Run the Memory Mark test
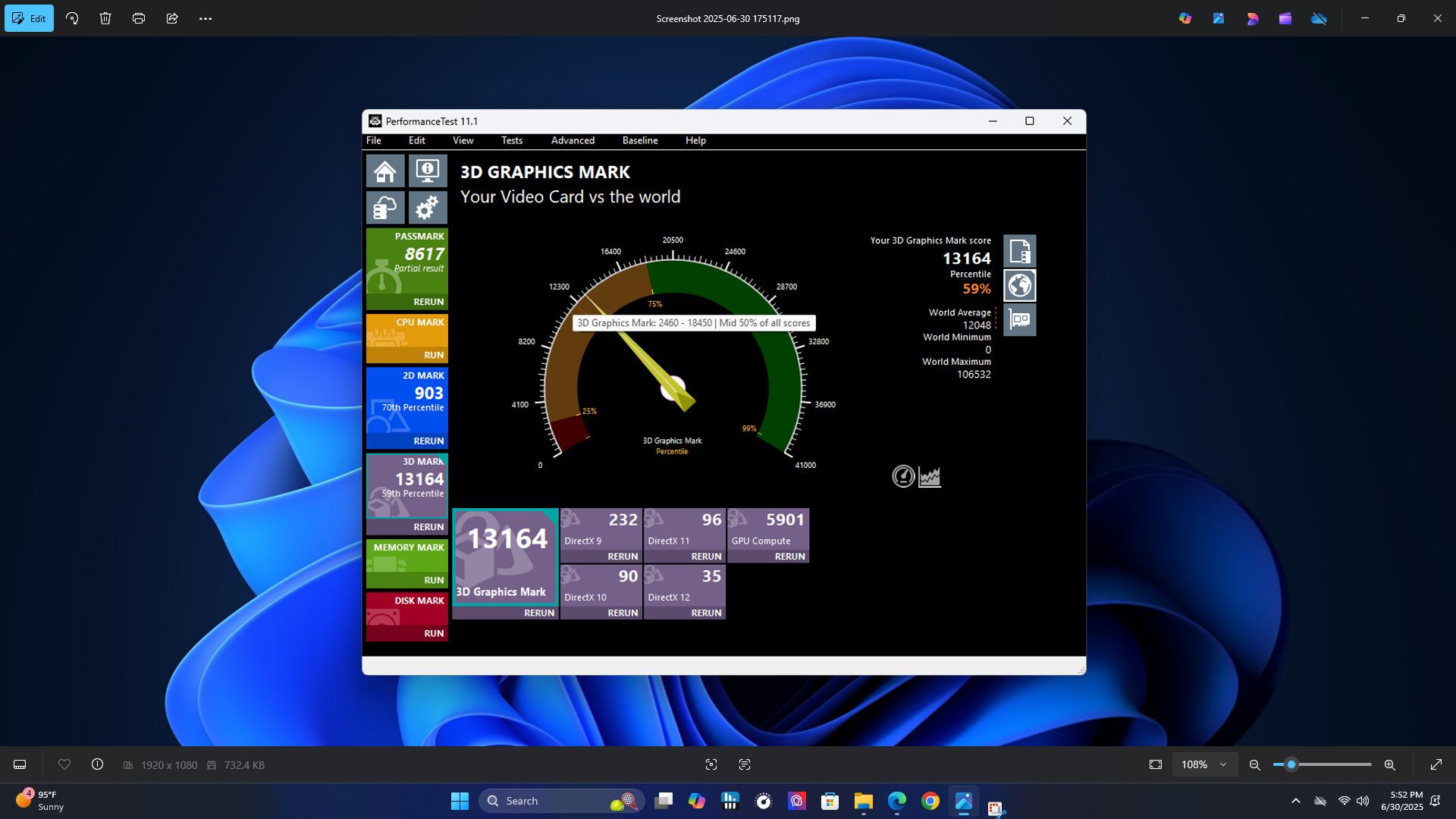1456x819 pixels. [x=434, y=580]
